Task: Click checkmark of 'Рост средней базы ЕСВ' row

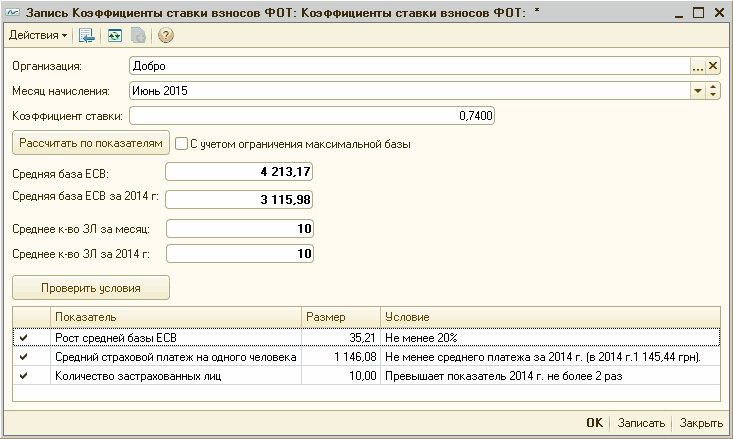Action: pos(24,337)
